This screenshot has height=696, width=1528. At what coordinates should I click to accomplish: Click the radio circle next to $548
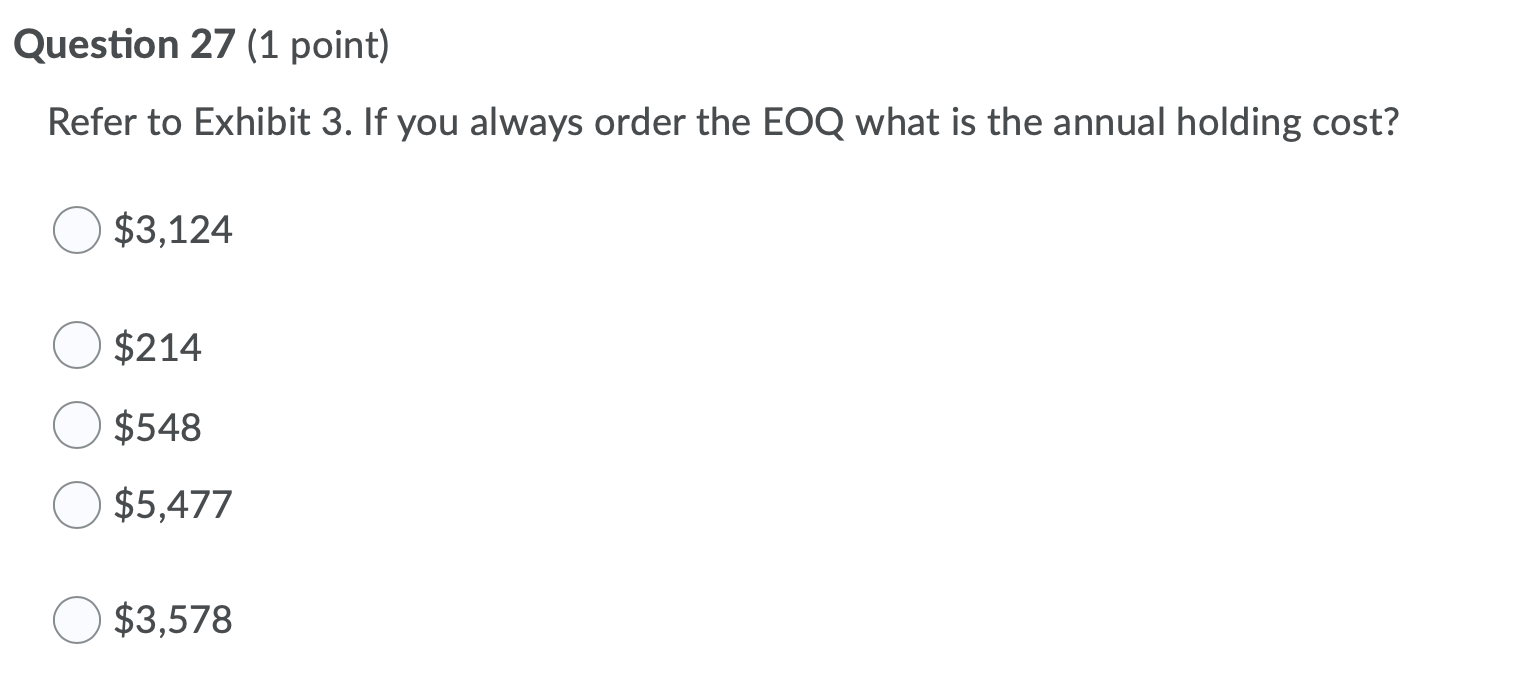(76, 425)
